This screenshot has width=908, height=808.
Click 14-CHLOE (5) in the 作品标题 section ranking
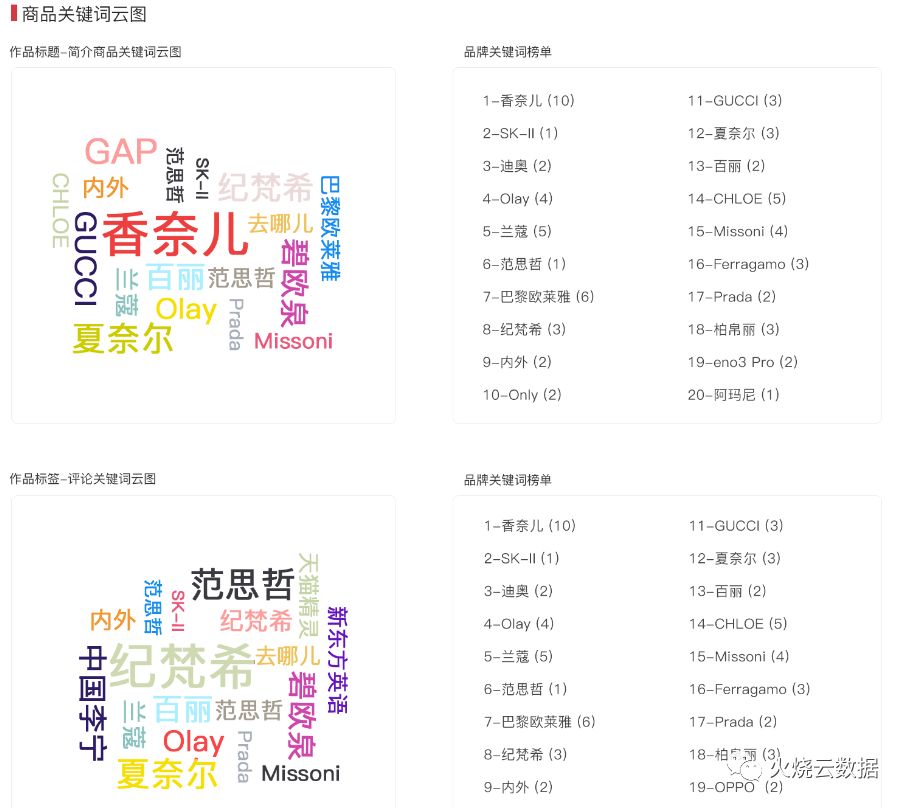click(737, 199)
